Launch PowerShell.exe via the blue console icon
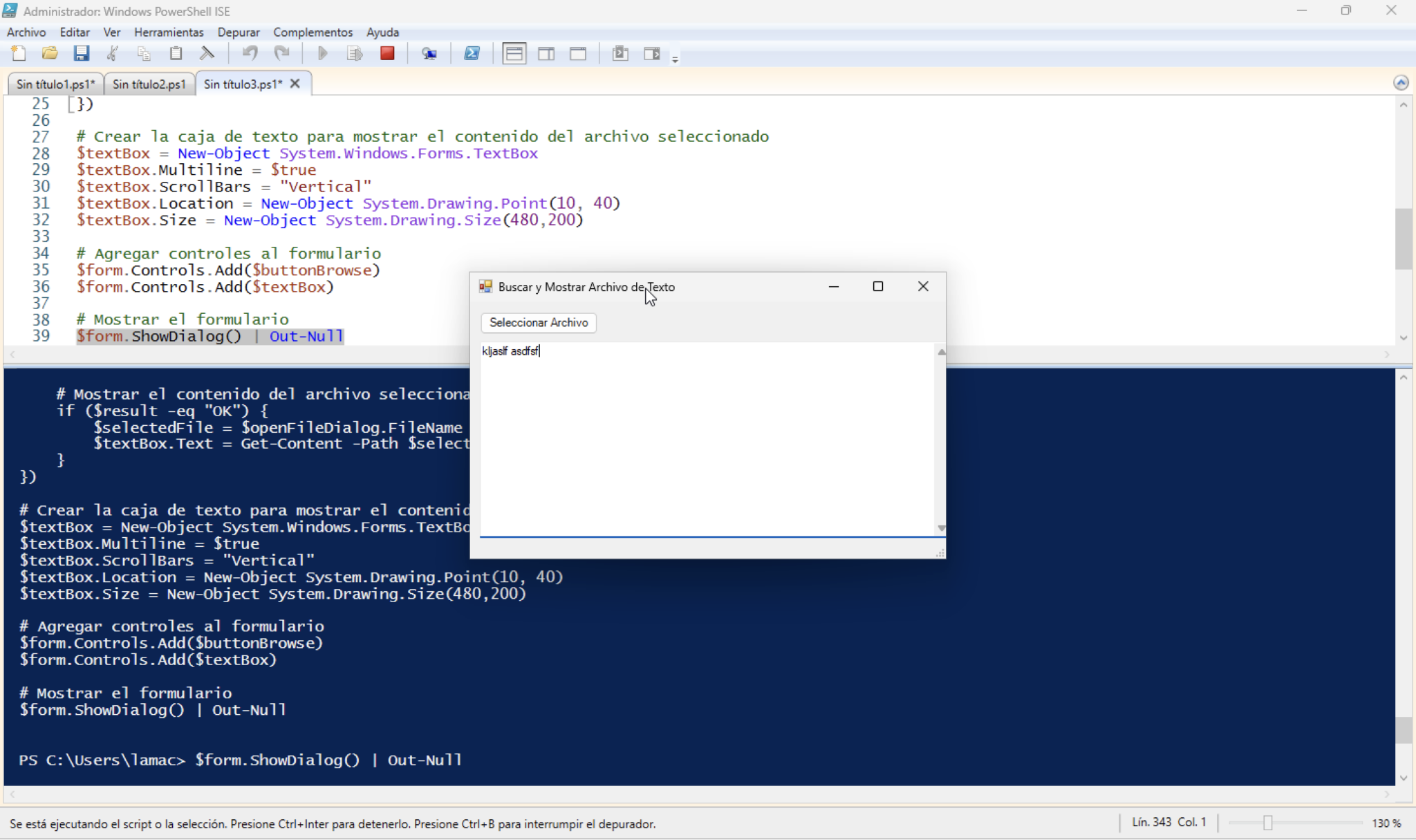The image size is (1416, 840). pos(472,53)
